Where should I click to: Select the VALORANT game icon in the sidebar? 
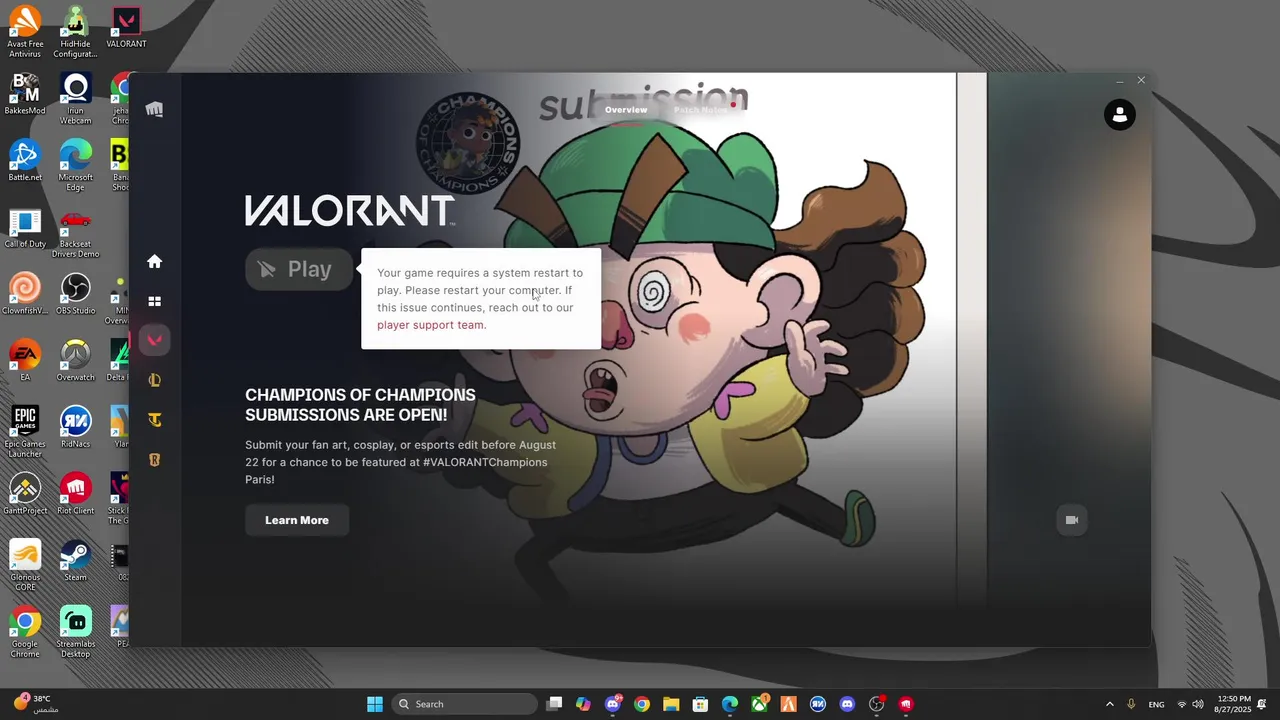coord(154,340)
